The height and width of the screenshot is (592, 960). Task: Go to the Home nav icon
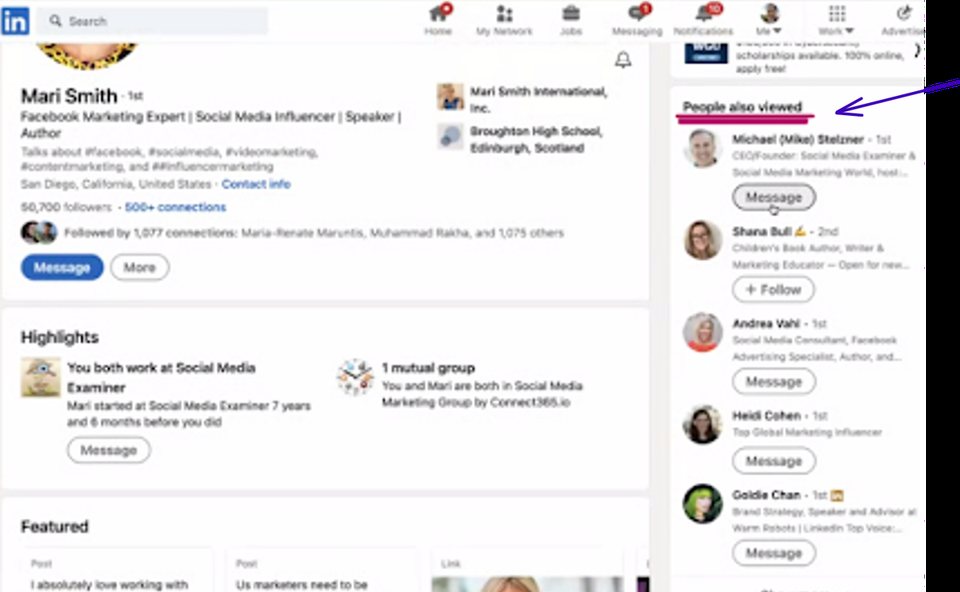(438, 20)
